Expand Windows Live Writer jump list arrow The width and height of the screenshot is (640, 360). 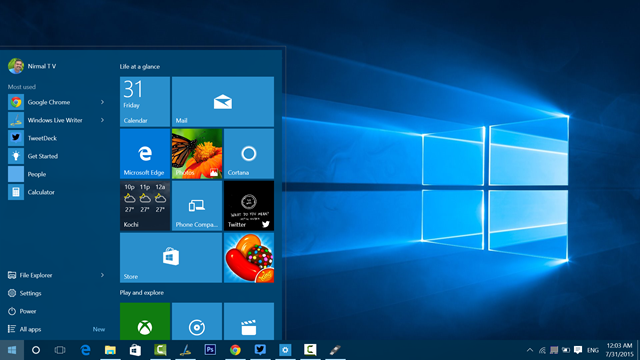point(102,120)
